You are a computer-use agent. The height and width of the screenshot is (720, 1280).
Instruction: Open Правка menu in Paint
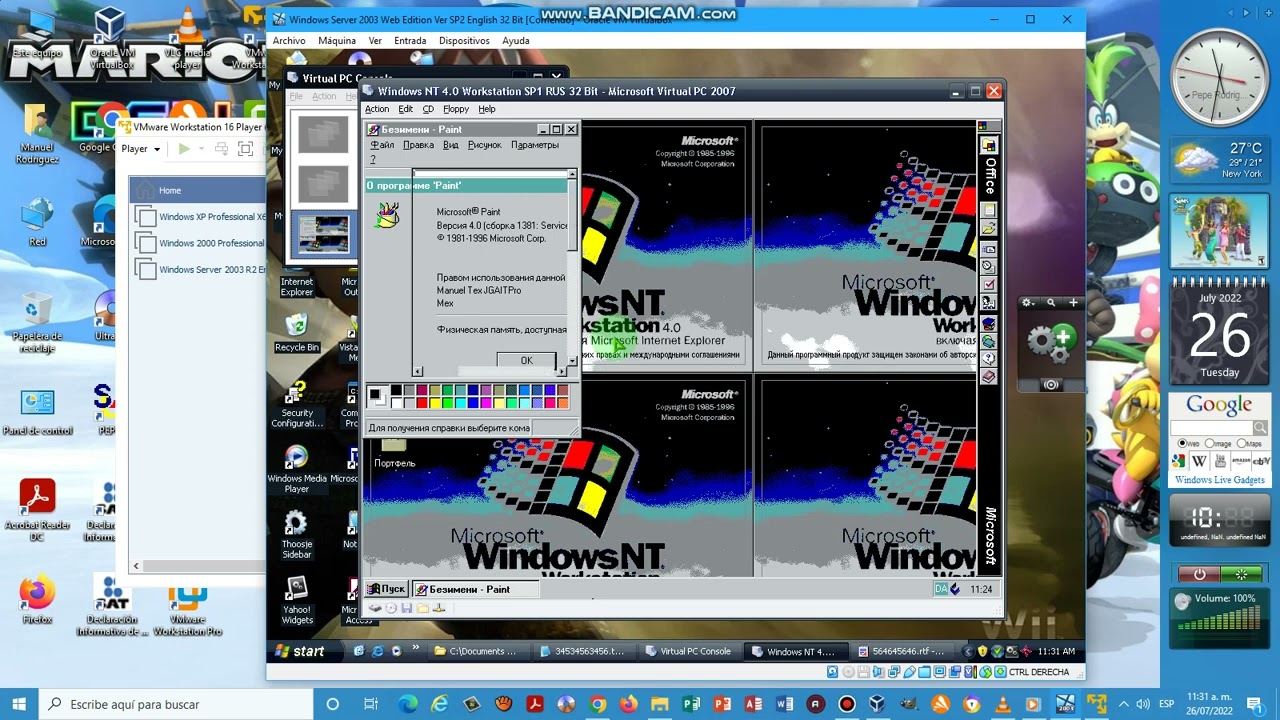(x=418, y=145)
